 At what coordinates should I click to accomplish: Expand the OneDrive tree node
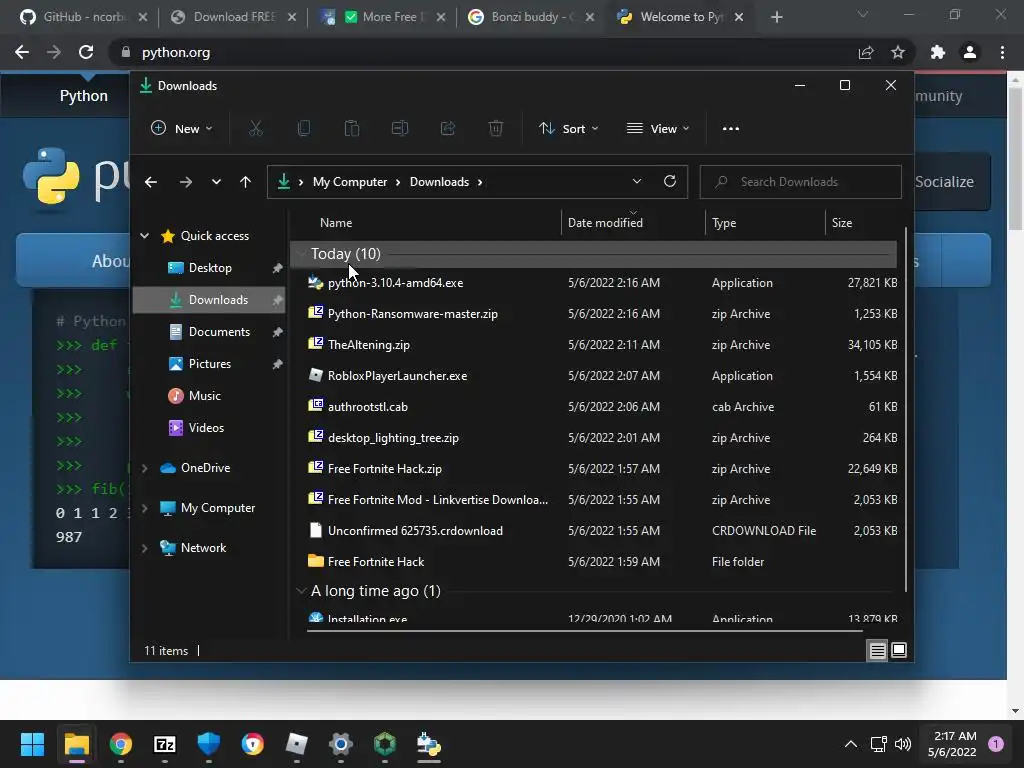144,468
